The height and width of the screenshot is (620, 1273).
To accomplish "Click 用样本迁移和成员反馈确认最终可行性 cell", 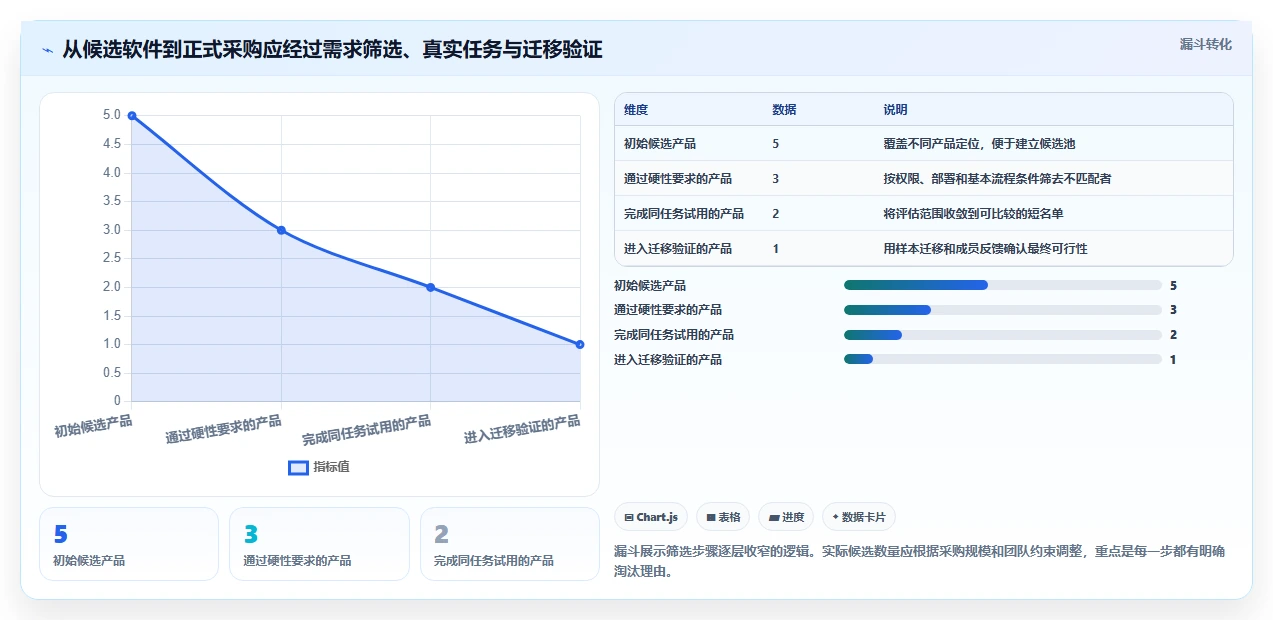I will tap(985, 249).
